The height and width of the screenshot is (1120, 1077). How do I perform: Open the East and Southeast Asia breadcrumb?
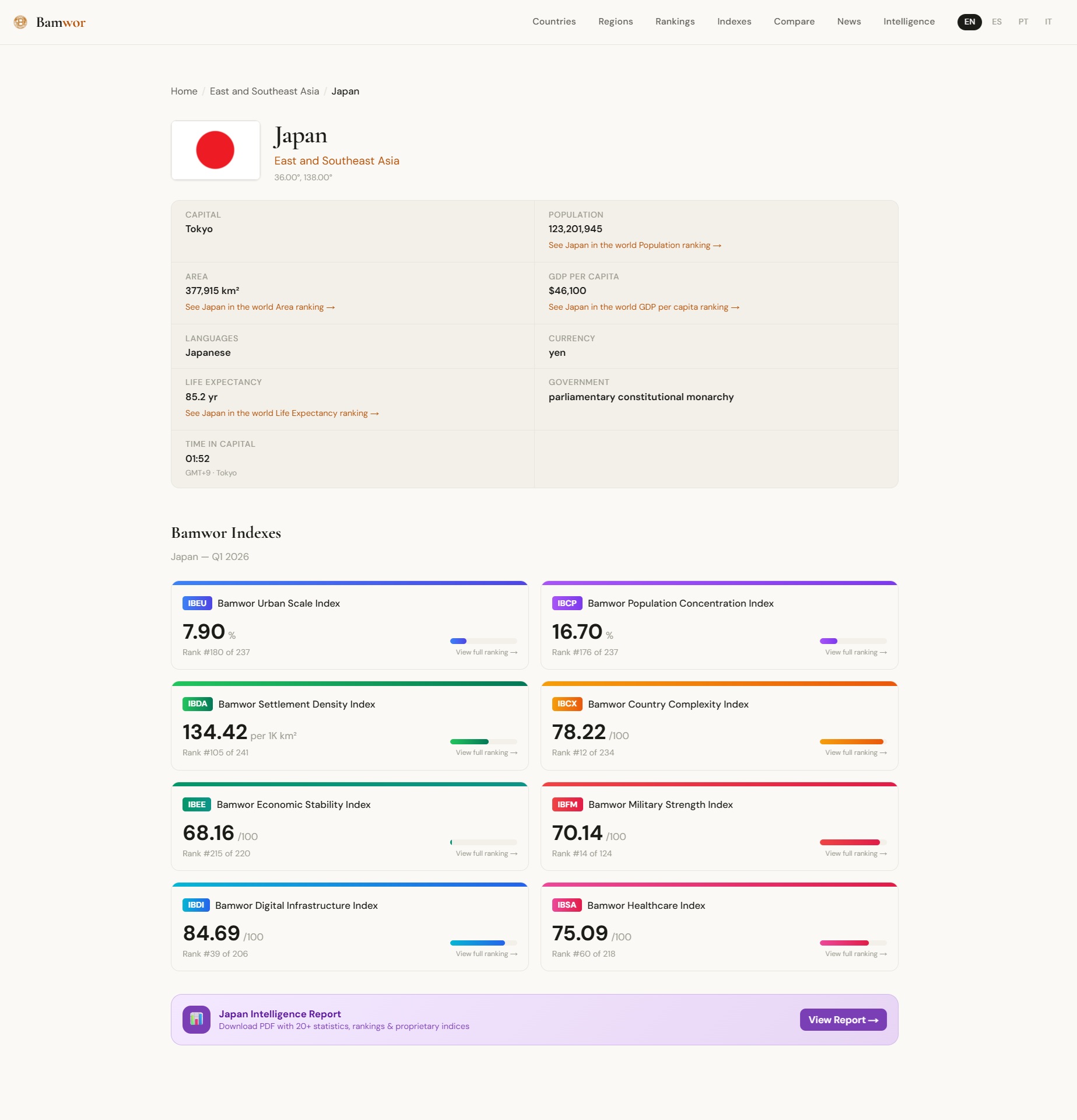coord(264,91)
